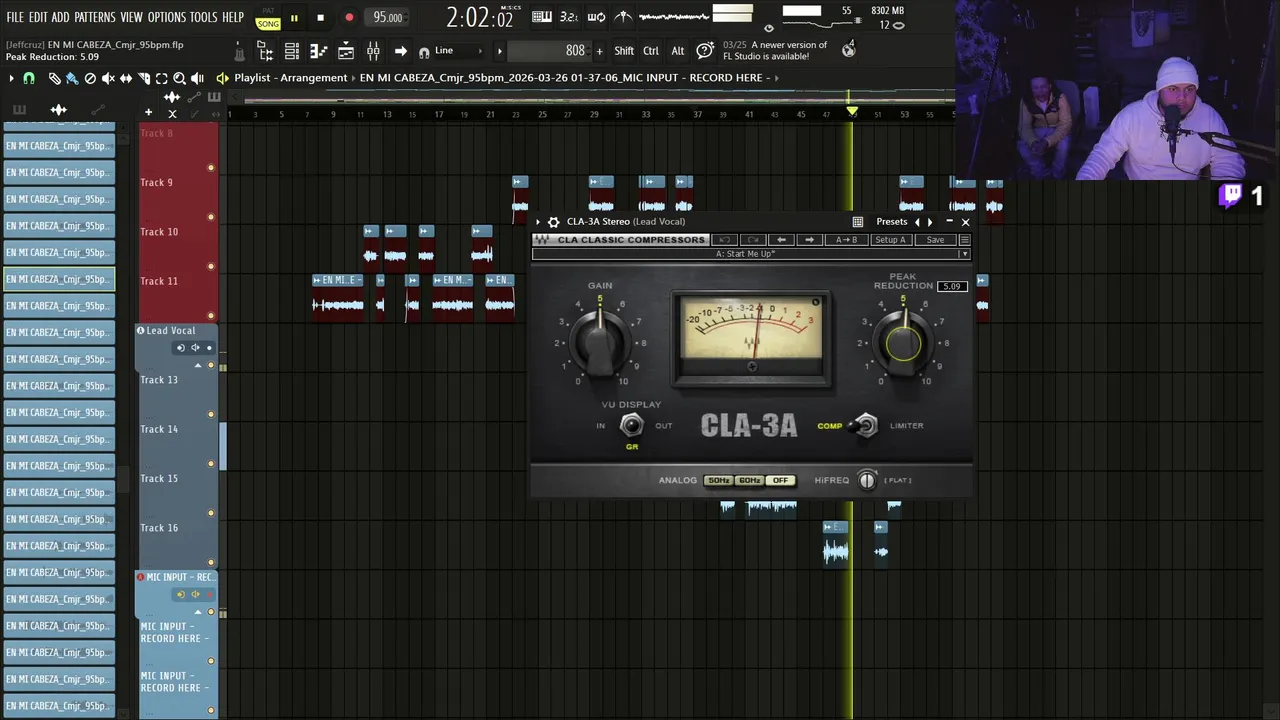1280x720 pixels.
Task: Open the ADD menu
Action: point(61,18)
